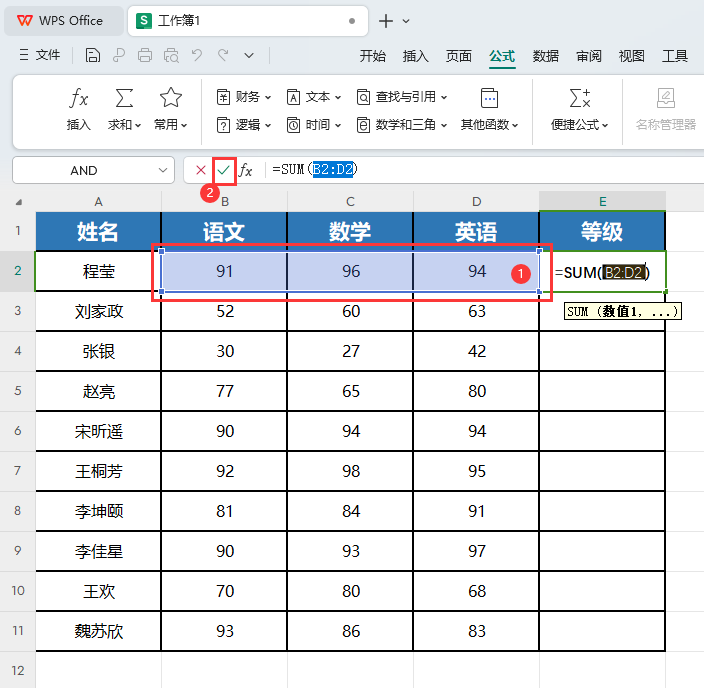Click the Undo arrow icon

pos(197,56)
